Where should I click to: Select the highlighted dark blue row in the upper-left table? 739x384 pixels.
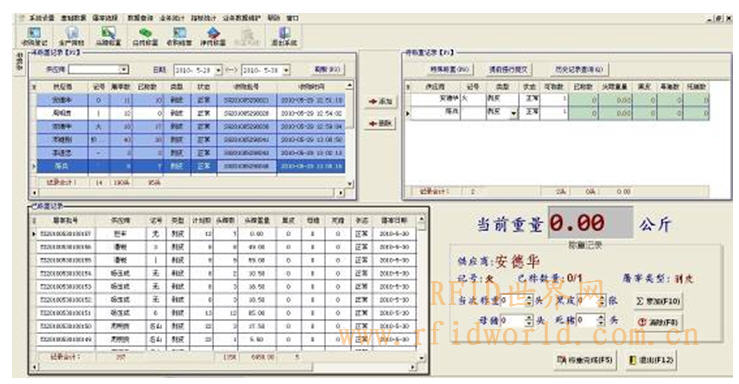191,166
